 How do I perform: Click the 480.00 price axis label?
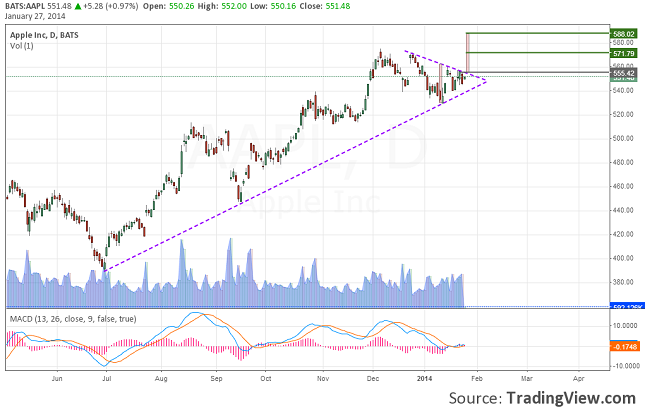click(x=623, y=162)
